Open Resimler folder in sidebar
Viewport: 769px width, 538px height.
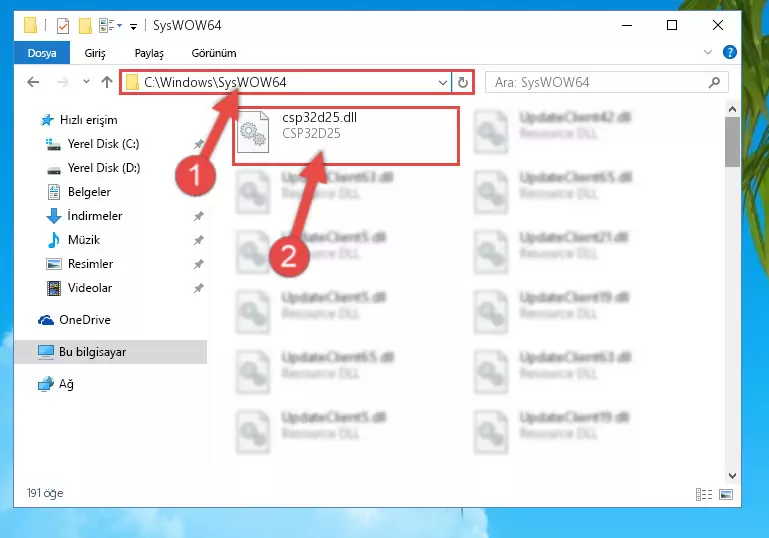[x=90, y=264]
